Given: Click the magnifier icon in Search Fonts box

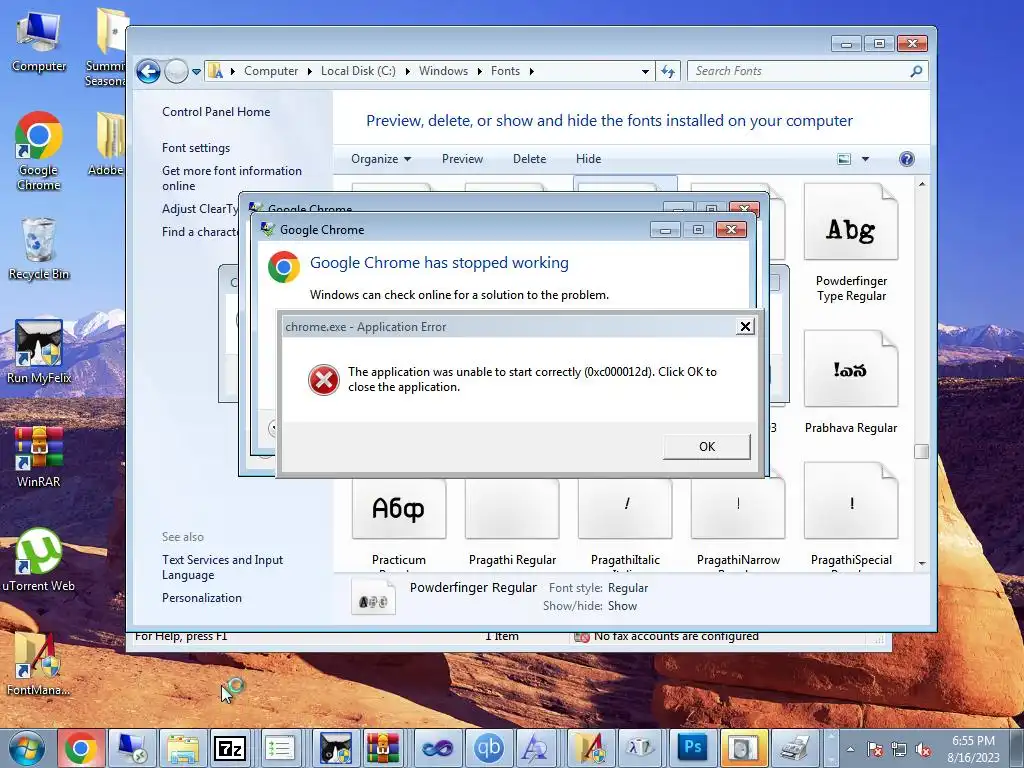Looking at the screenshot, I should click(916, 71).
